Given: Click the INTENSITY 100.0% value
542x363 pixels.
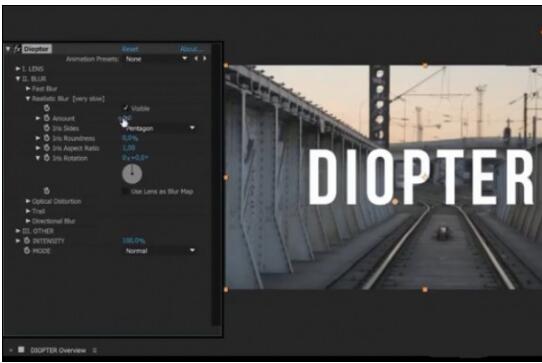Looking at the screenshot, I should click(x=134, y=240).
